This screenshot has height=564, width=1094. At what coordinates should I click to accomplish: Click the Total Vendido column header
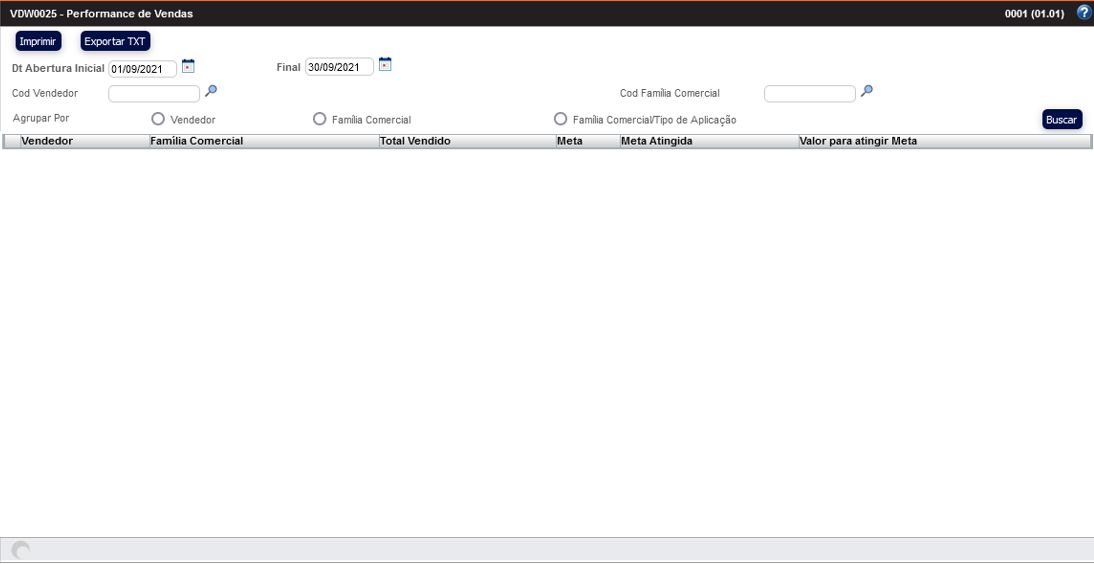[415, 142]
